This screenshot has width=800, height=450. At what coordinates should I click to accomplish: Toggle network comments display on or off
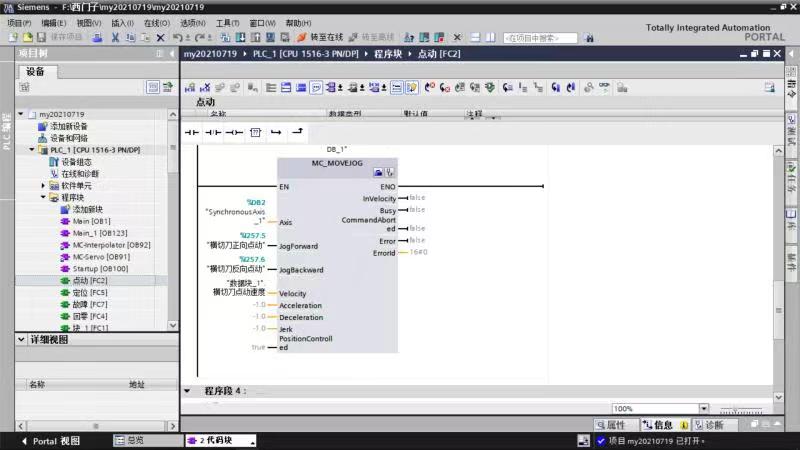(x=396, y=88)
